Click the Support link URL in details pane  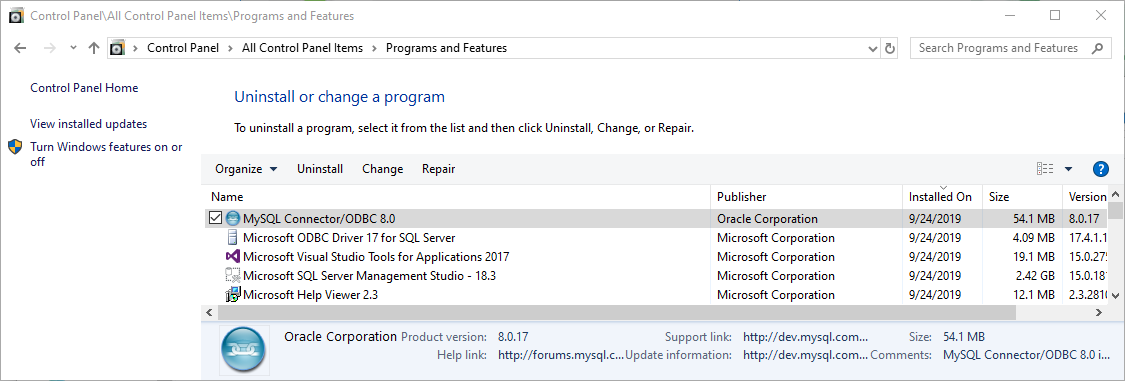[x=806, y=337]
